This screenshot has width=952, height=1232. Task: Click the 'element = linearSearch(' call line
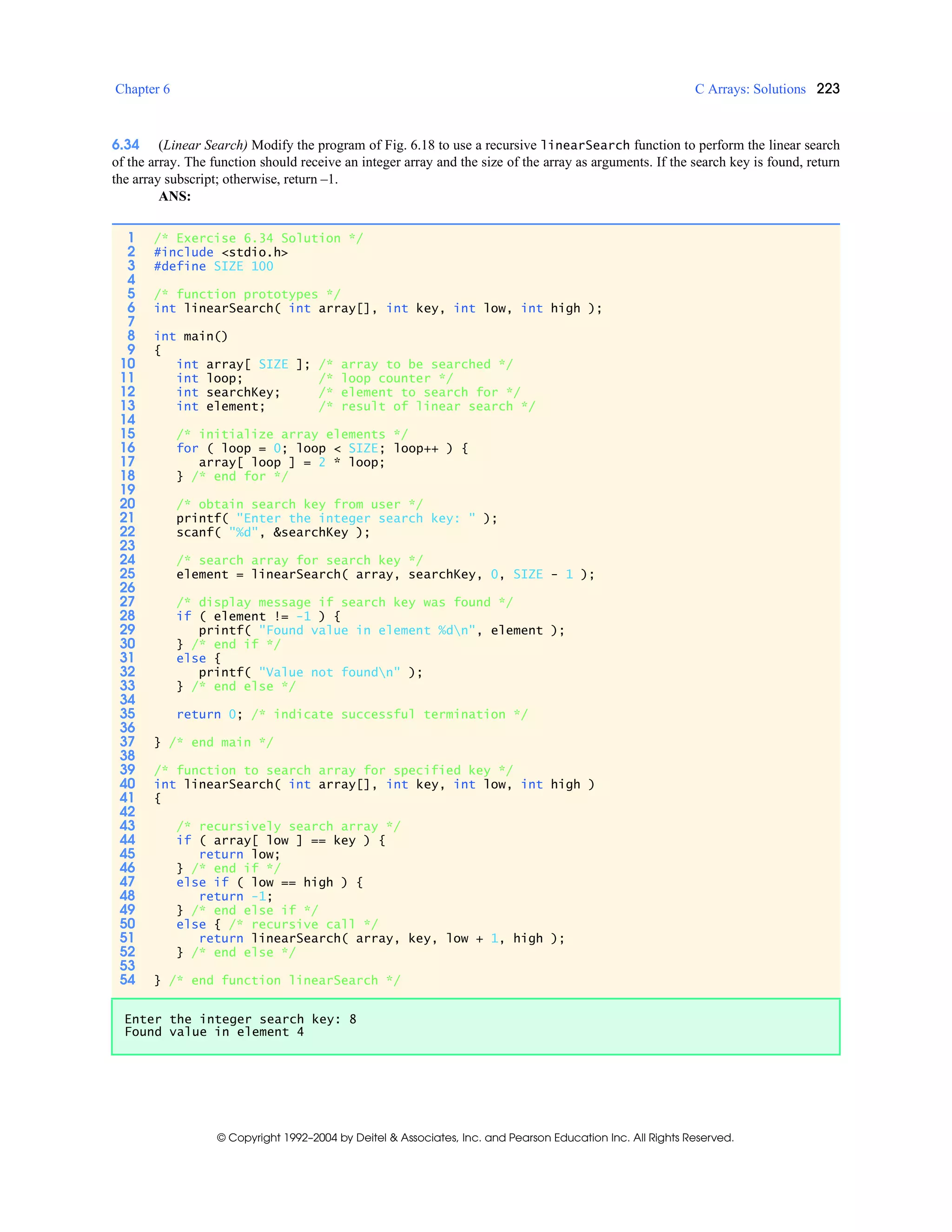pyautogui.click(x=385, y=574)
